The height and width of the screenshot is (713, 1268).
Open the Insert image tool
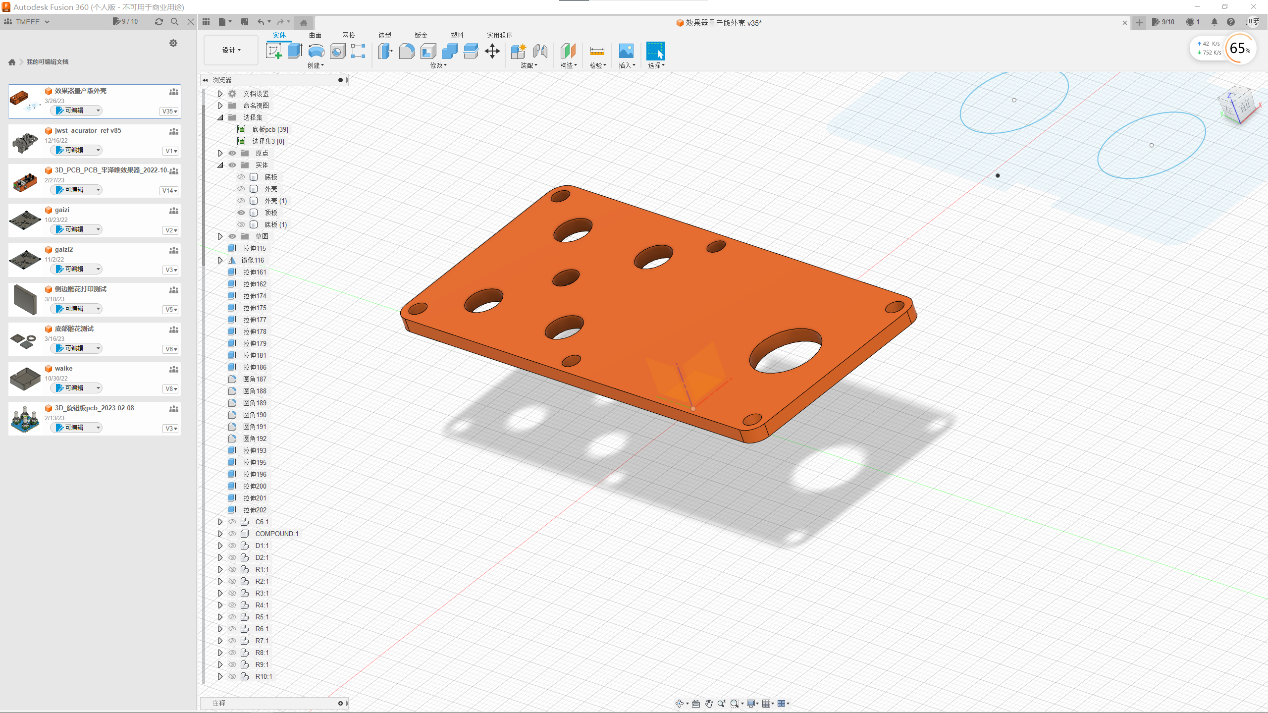626,51
